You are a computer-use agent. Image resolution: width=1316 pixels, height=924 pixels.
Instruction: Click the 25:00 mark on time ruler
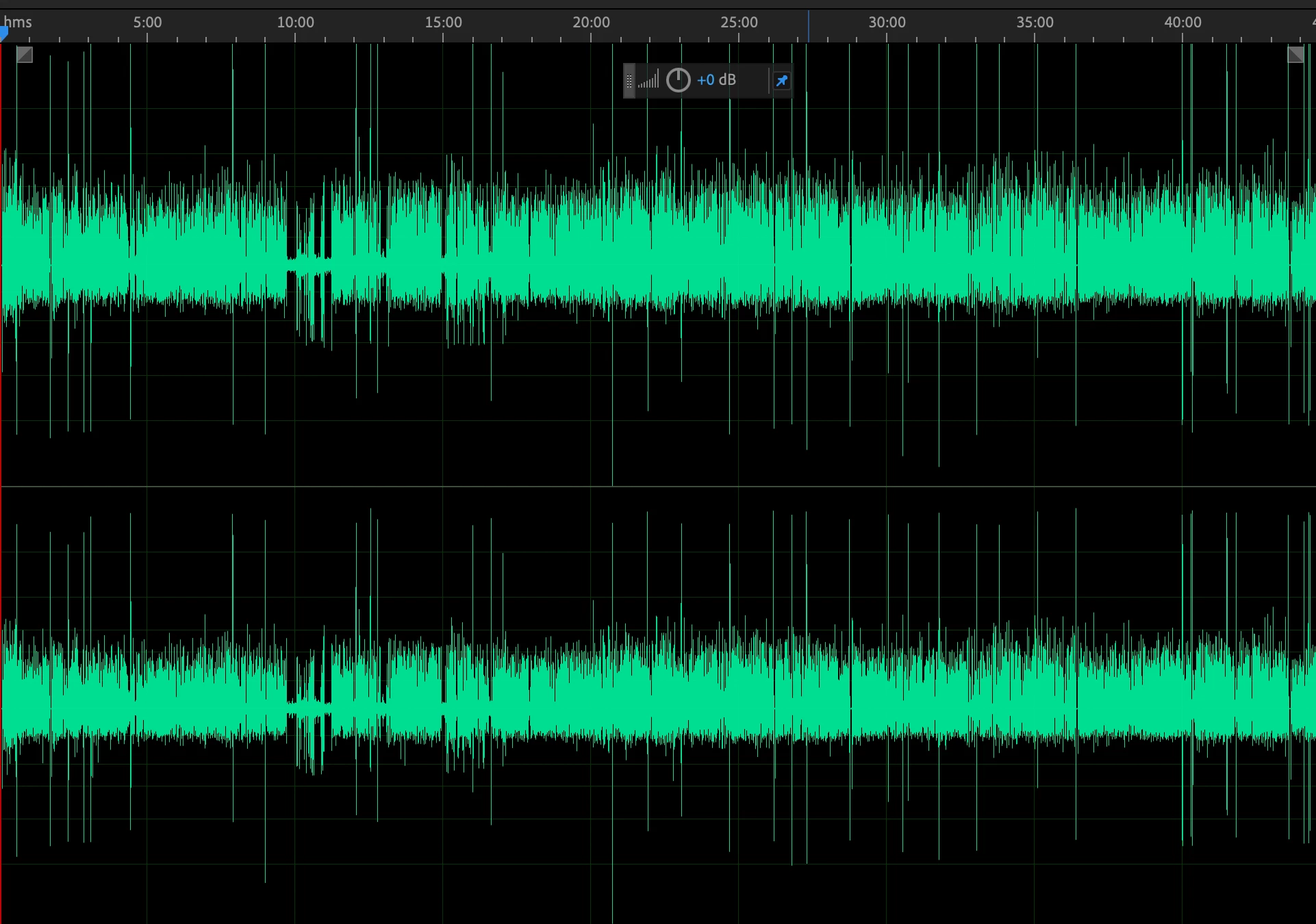click(739, 23)
